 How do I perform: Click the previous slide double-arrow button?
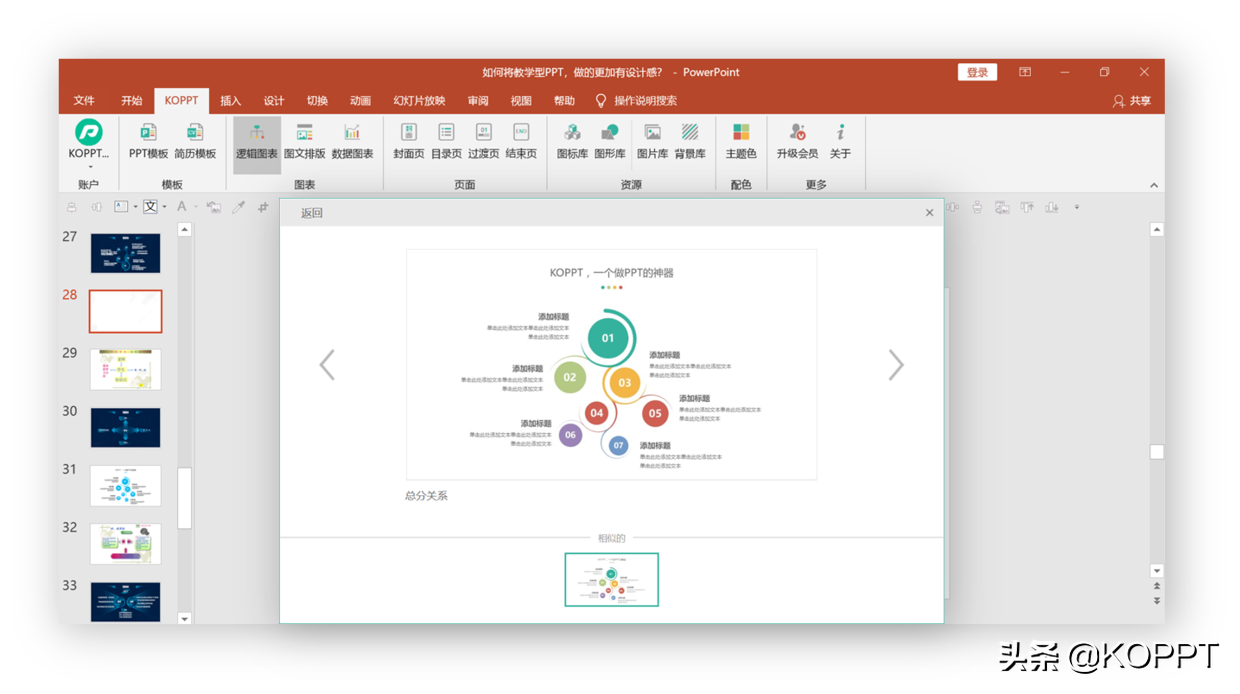(1157, 587)
